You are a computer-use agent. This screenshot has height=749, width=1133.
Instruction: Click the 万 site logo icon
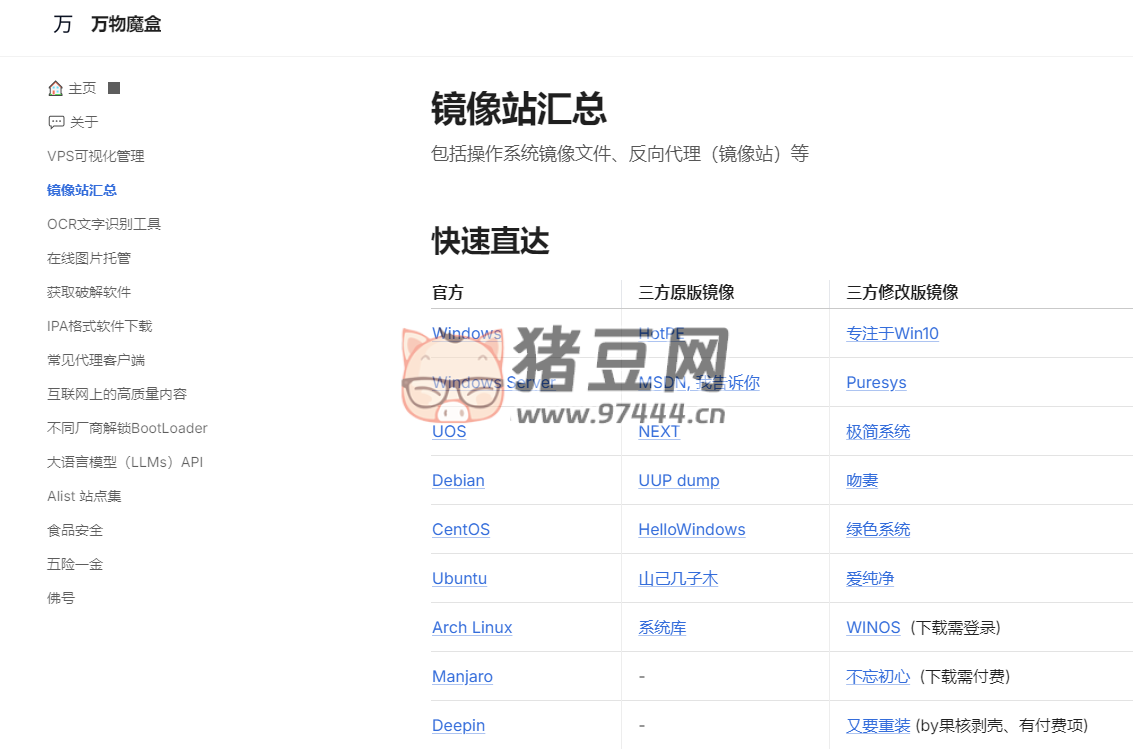pyautogui.click(x=62, y=23)
